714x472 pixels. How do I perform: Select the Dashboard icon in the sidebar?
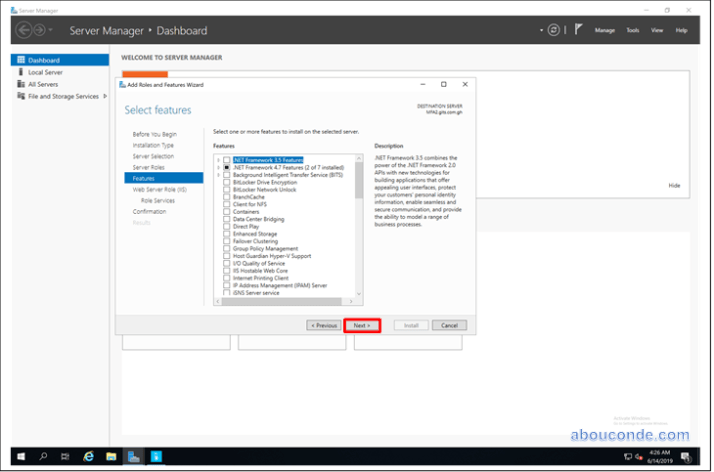click(19, 60)
